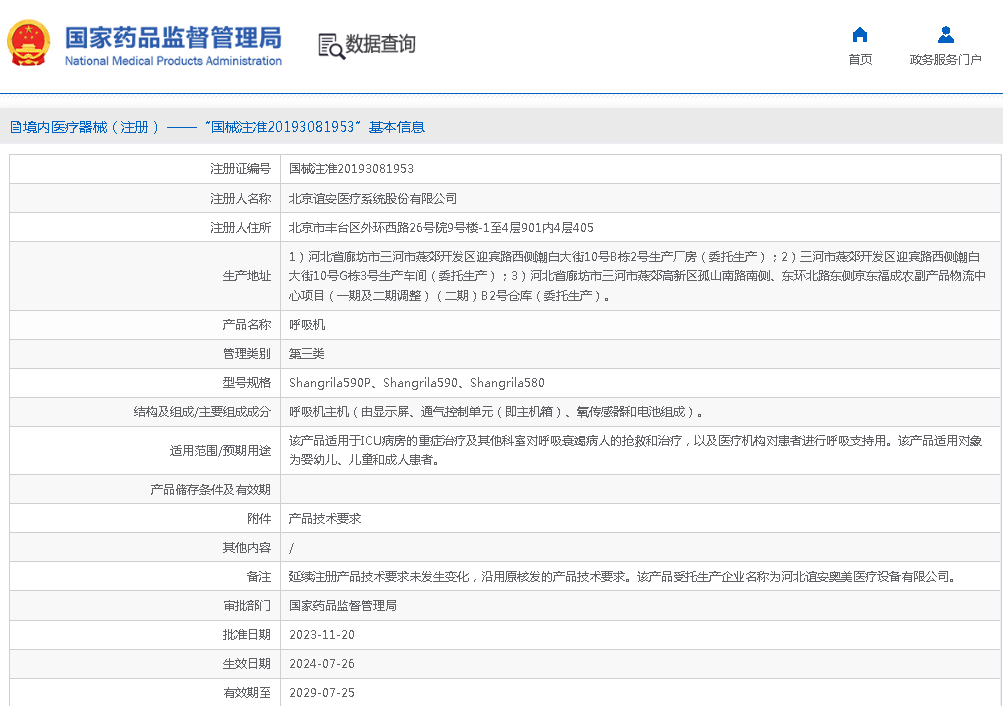This screenshot has height=706, width=1003.
Task: Open the 首页 text link
Action: point(860,60)
